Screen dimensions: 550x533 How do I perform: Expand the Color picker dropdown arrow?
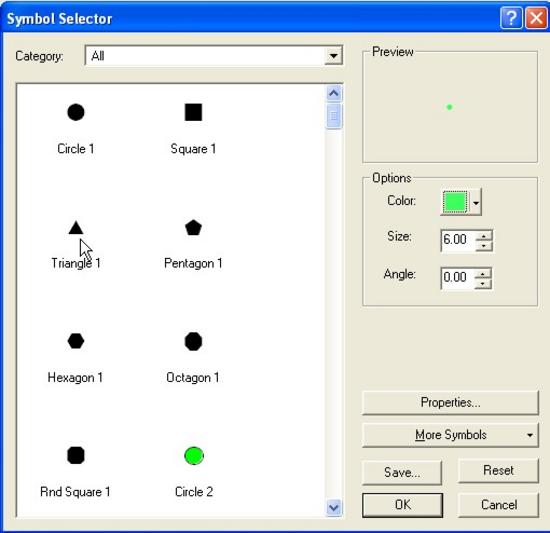476,202
